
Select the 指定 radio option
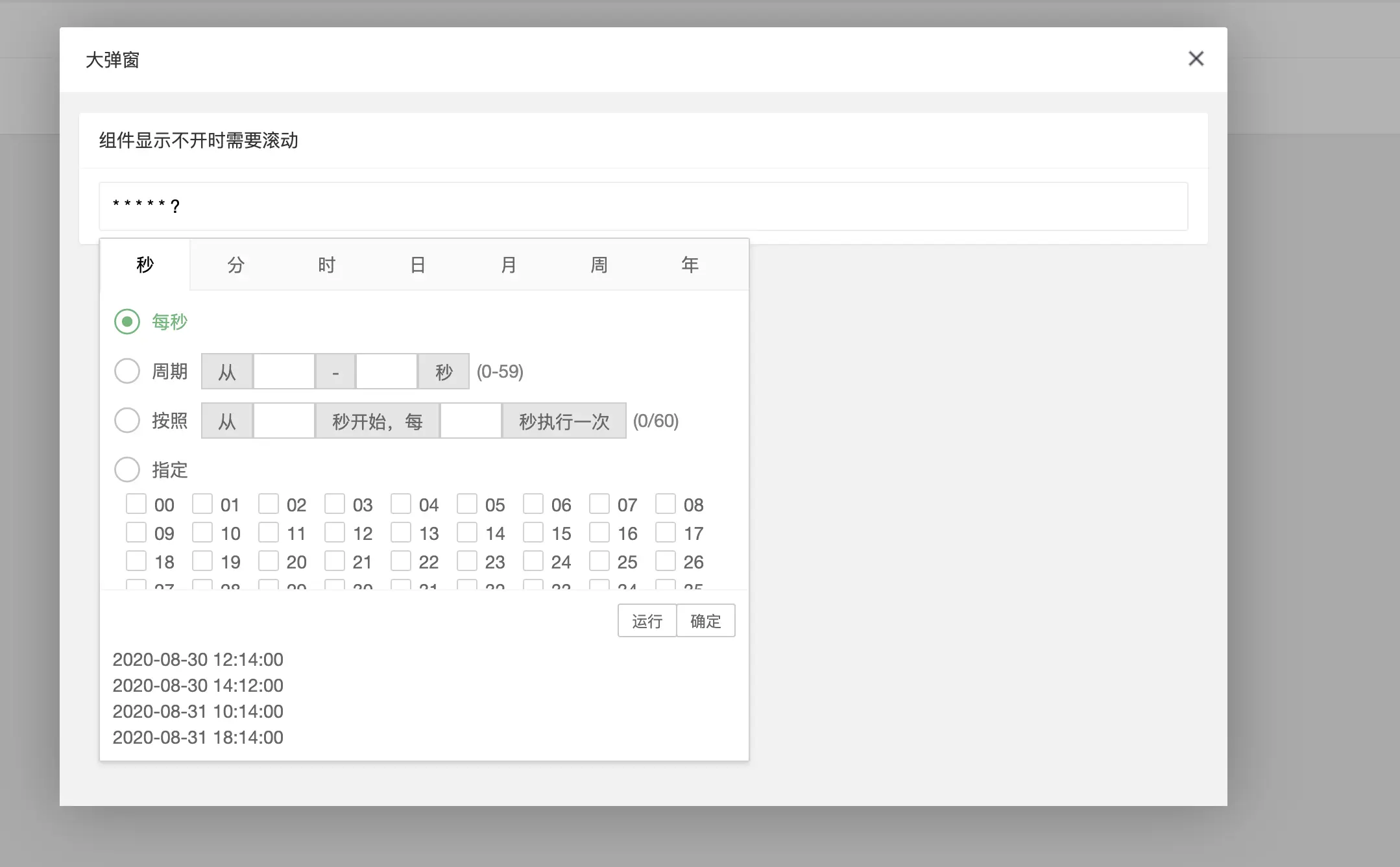tap(127, 469)
